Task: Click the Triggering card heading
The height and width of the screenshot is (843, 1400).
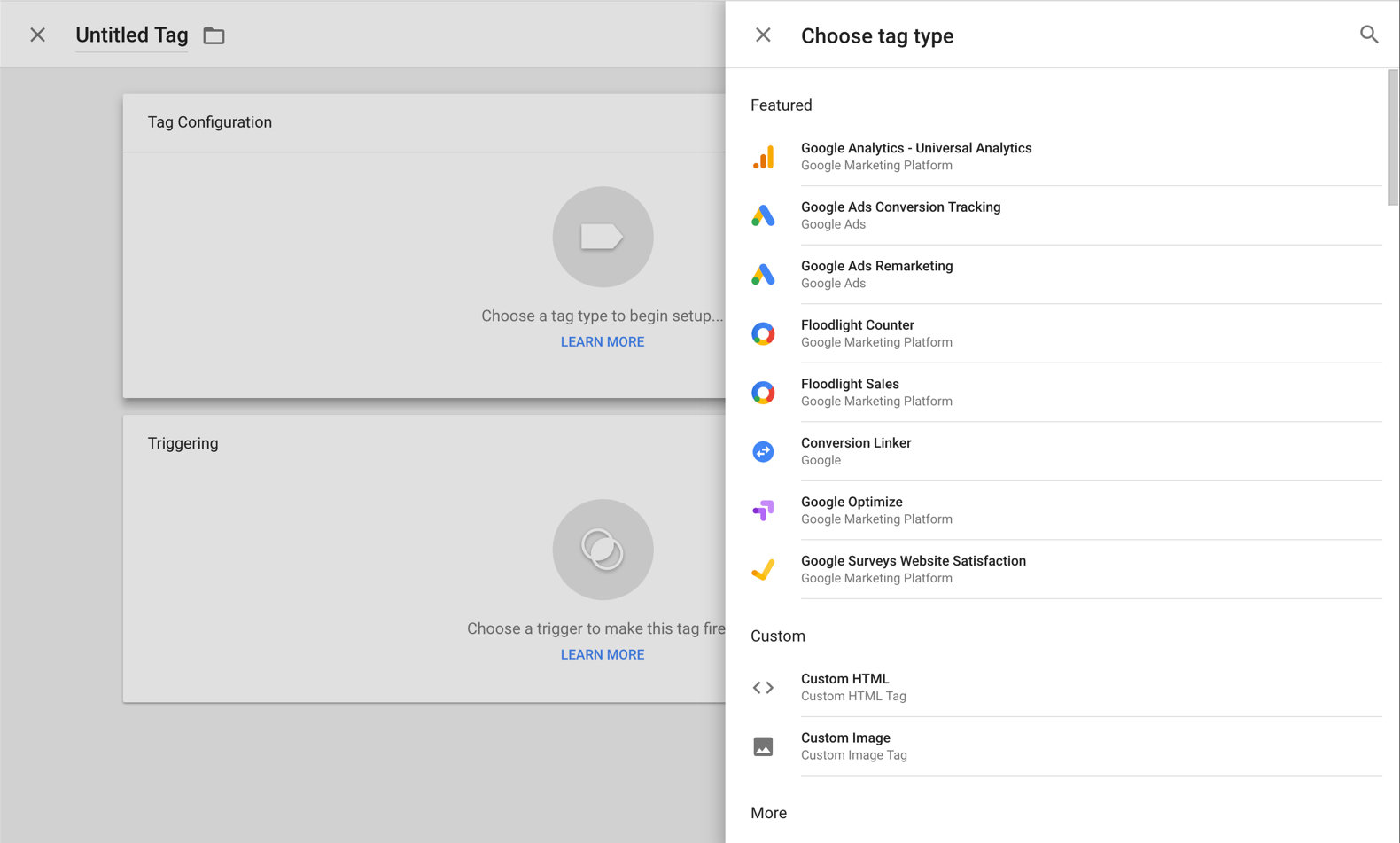Action: pyautogui.click(x=183, y=443)
